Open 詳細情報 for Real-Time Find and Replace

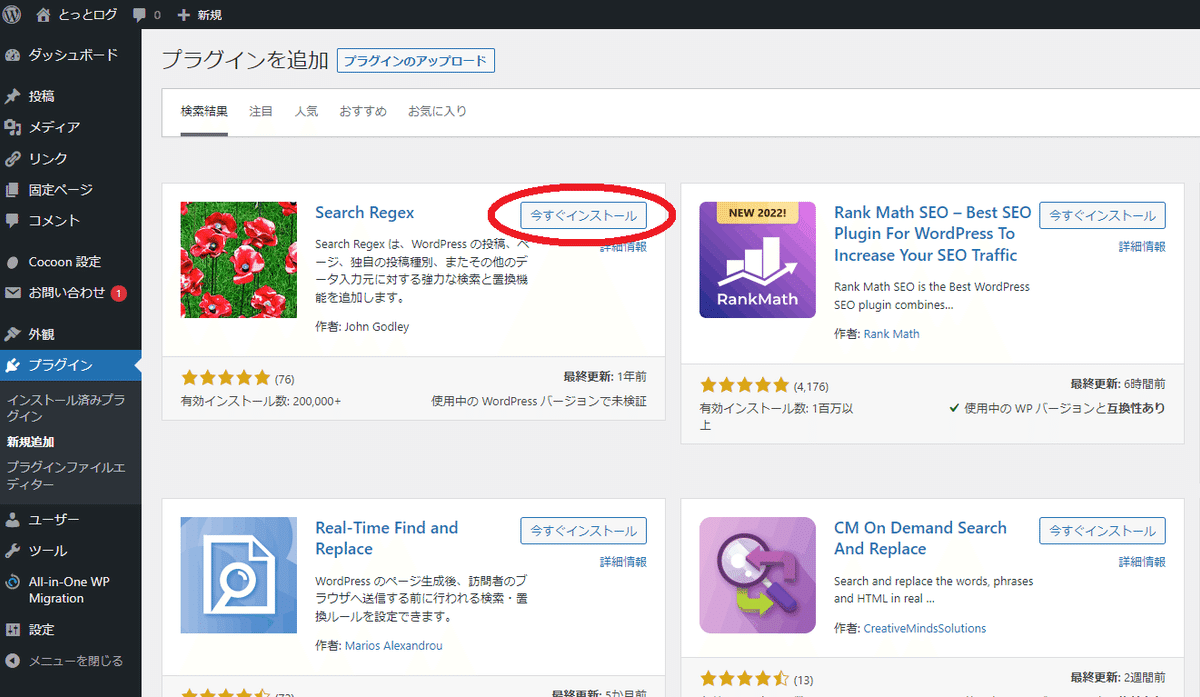point(623,561)
